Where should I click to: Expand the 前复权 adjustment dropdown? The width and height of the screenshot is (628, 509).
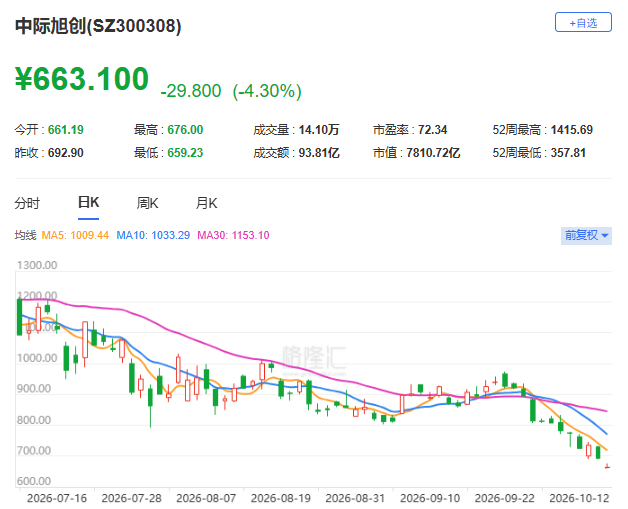(x=586, y=235)
